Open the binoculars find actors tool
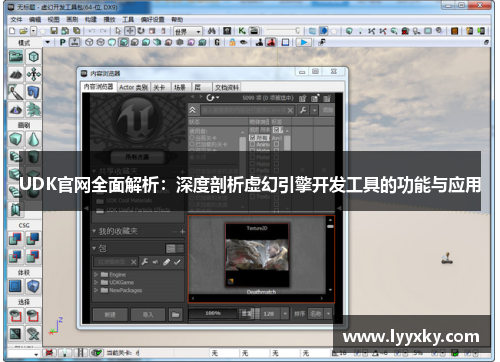The image size is (500, 362). coord(212,31)
